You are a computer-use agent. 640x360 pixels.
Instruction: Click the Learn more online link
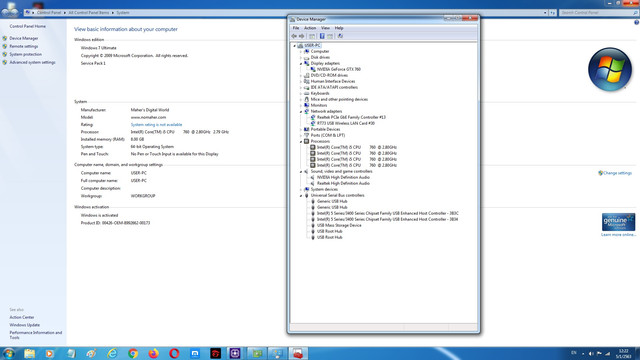(618, 235)
